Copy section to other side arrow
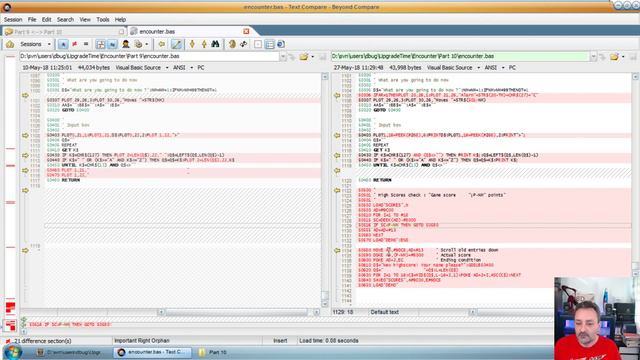The image size is (640, 360). click(x=162, y=44)
